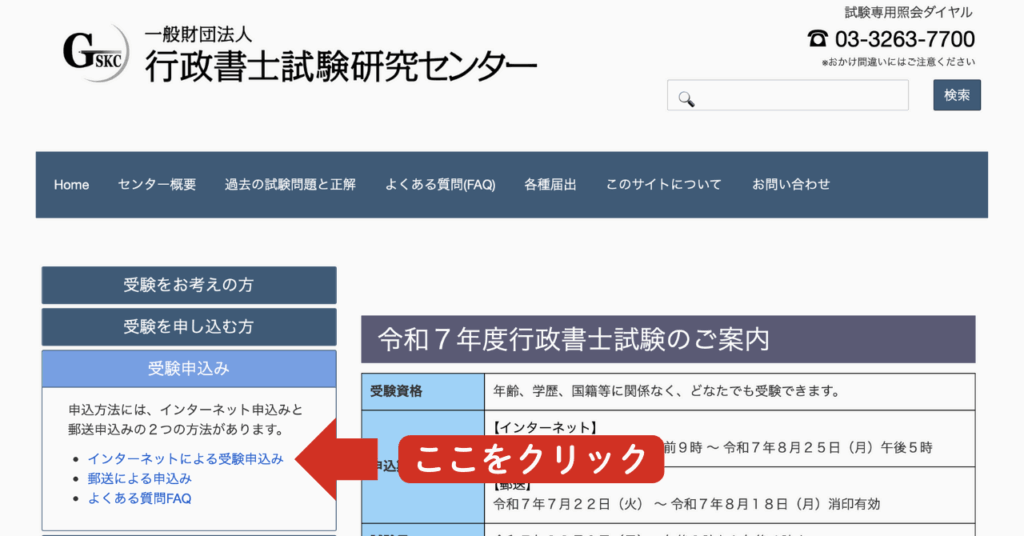1024x536 pixels.
Task: Open the Home menu item
Action: (71, 185)
